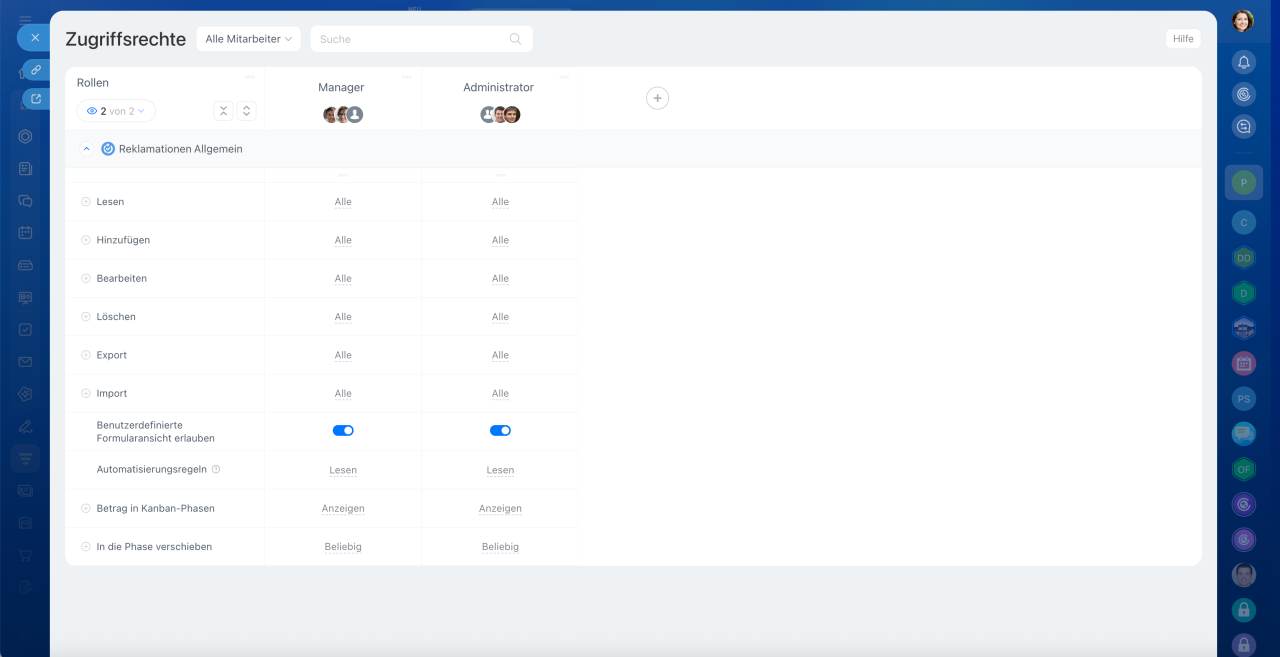Open user profile avatar at top right
This screenshot has height=657, width=1280.
pos(1242,21)
